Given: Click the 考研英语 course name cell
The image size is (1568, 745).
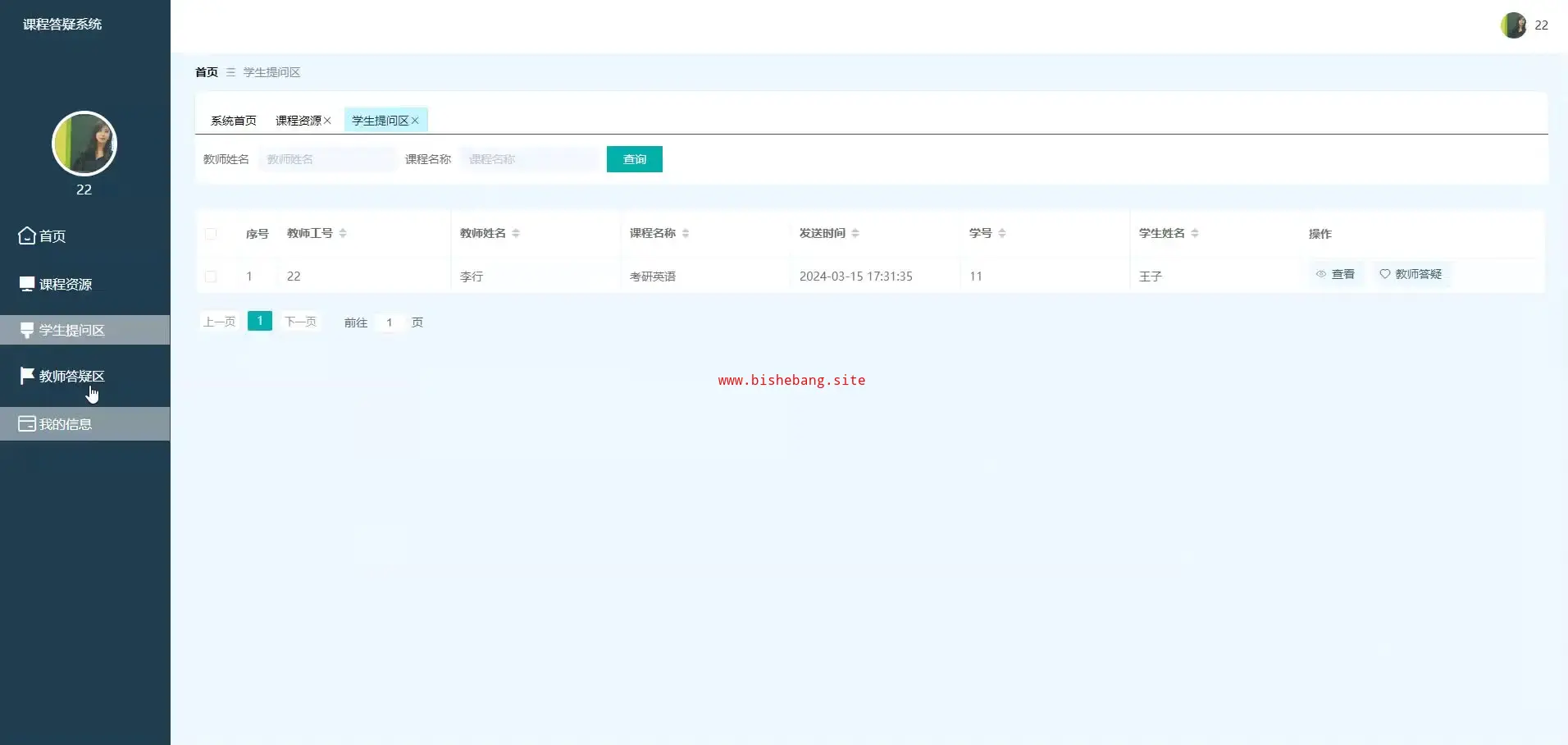Looking at the screenshot, I should 653,277.
